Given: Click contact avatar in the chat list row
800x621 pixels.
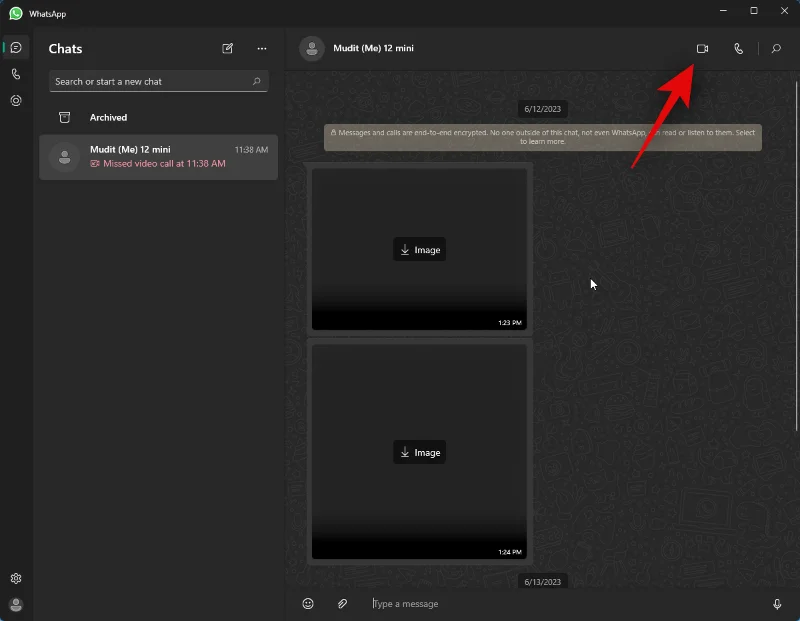Looking at the screenshot, I should click(64, 157).
